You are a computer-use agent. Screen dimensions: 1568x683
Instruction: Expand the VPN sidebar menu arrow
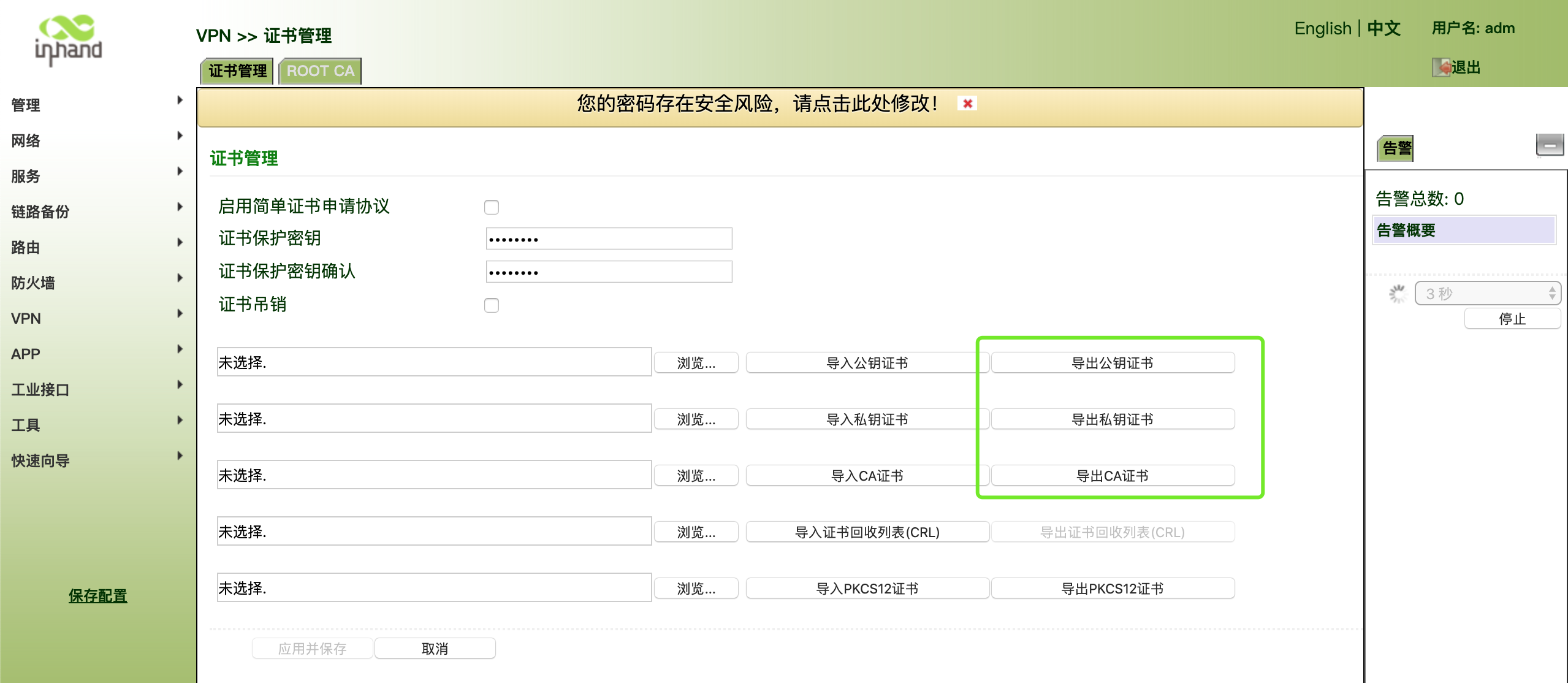180,313
